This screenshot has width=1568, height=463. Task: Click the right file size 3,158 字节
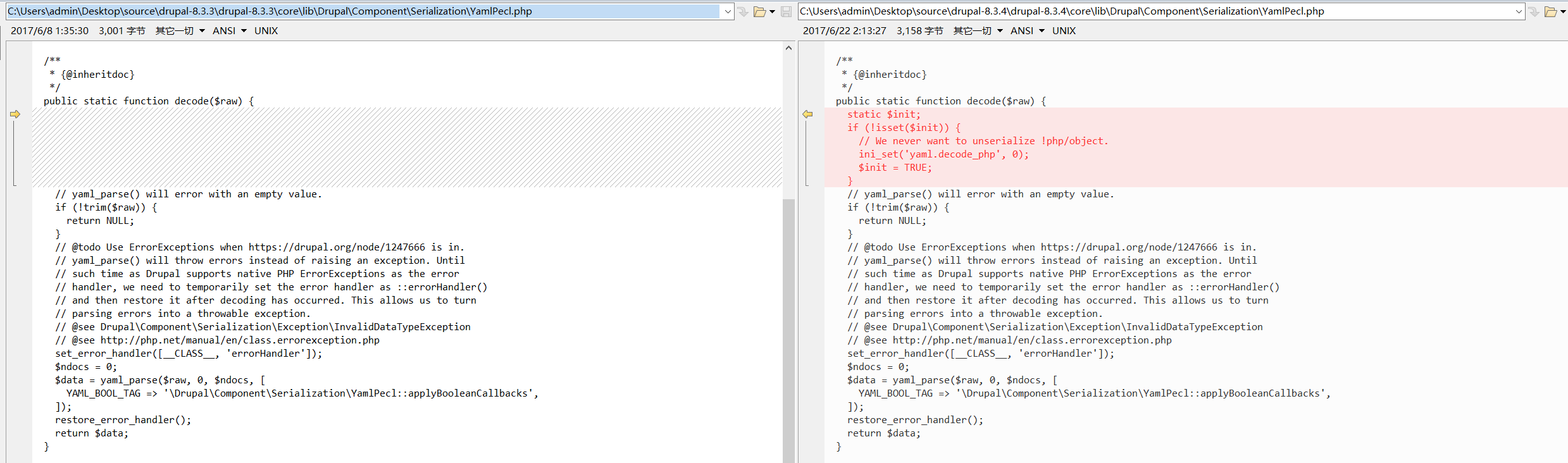pos(919,30)
